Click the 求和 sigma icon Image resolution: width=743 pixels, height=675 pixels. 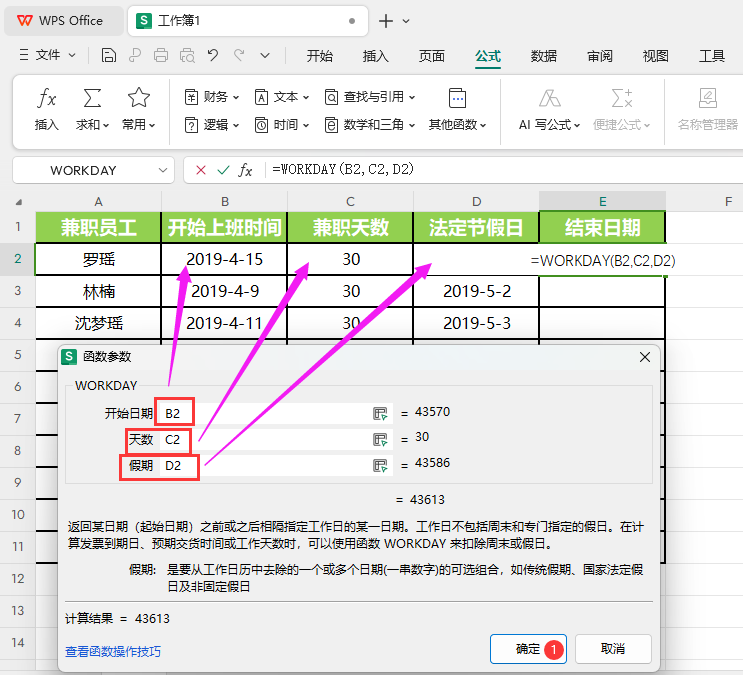pos(92,99)
